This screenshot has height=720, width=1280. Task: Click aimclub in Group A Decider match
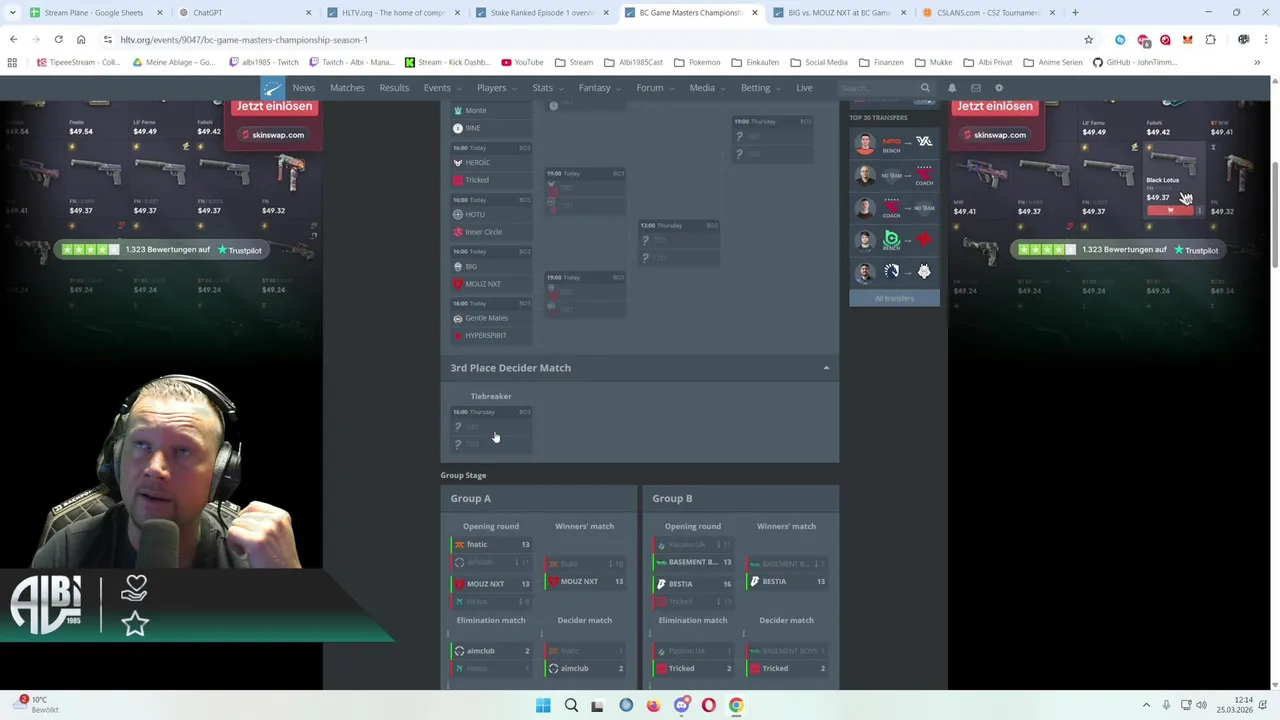pos(584,668)
